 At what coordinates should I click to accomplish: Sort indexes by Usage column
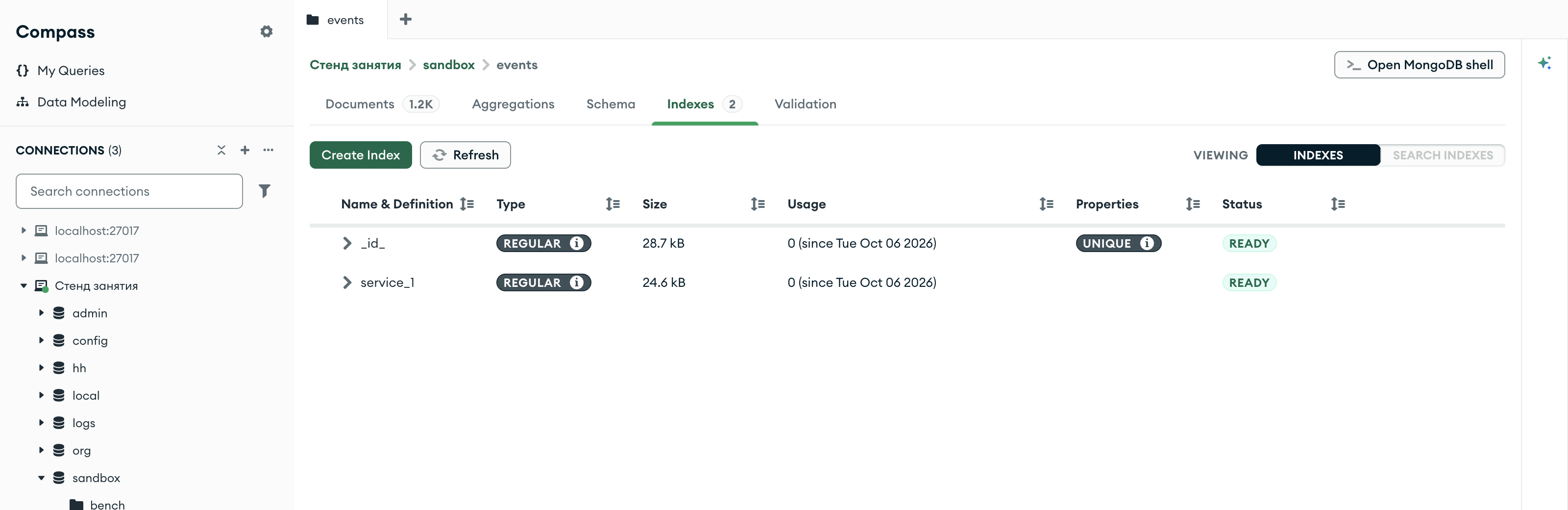coord(1046,204)
